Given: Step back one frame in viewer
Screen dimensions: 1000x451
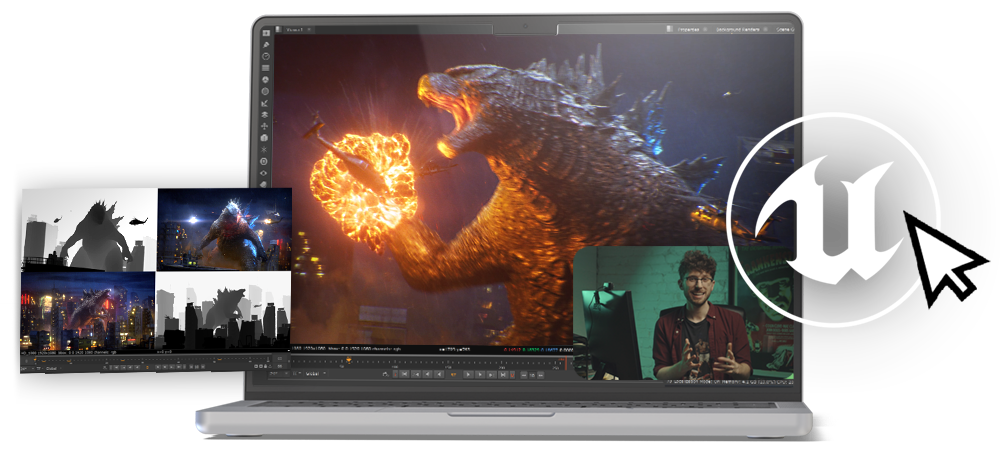Looking at the screenshot, I should point(427,374).
